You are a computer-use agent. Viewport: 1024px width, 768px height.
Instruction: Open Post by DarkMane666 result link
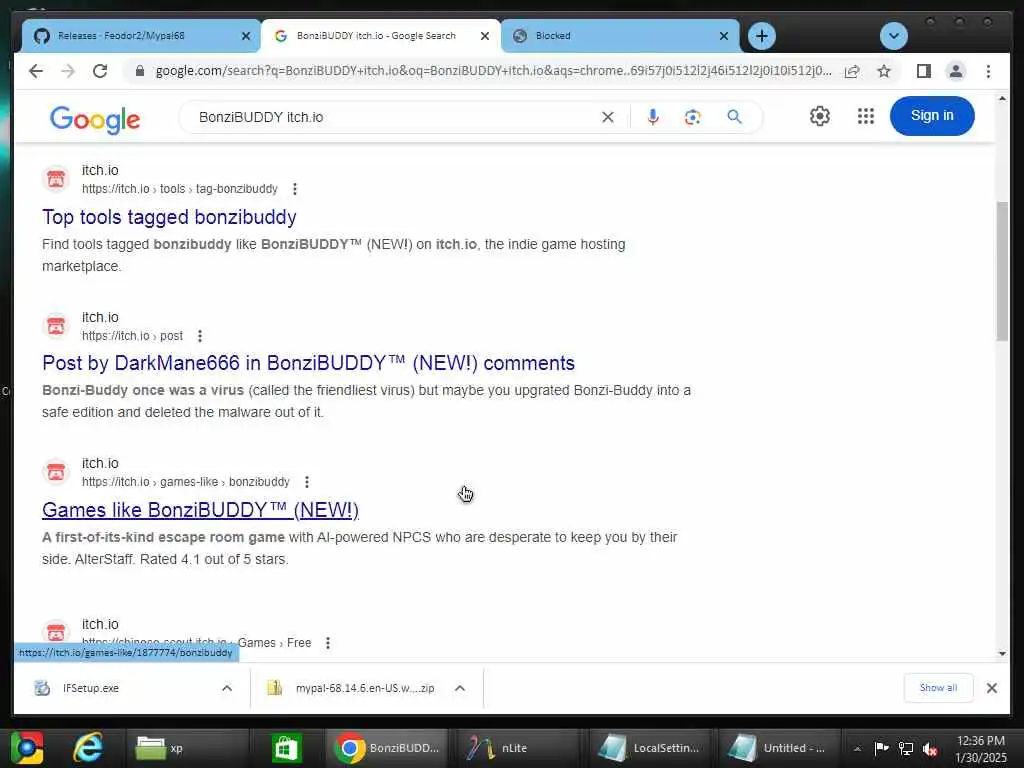click(x=308, y=363)
